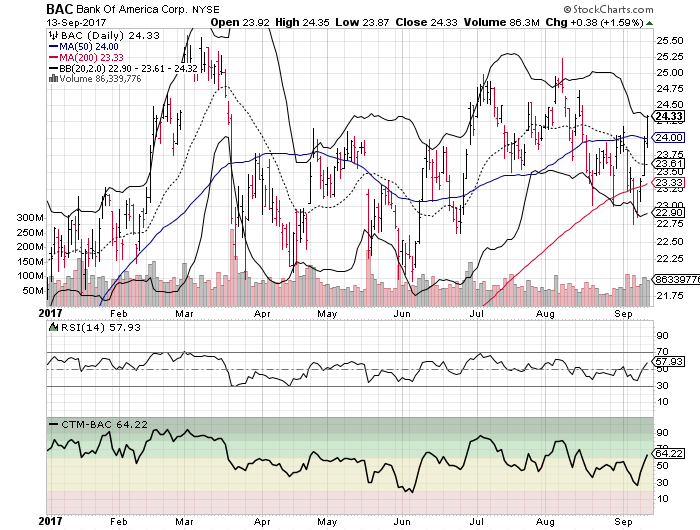700x530 pixels.
Task: Click the green up-arrow change indicator
Action: (650, 23)
